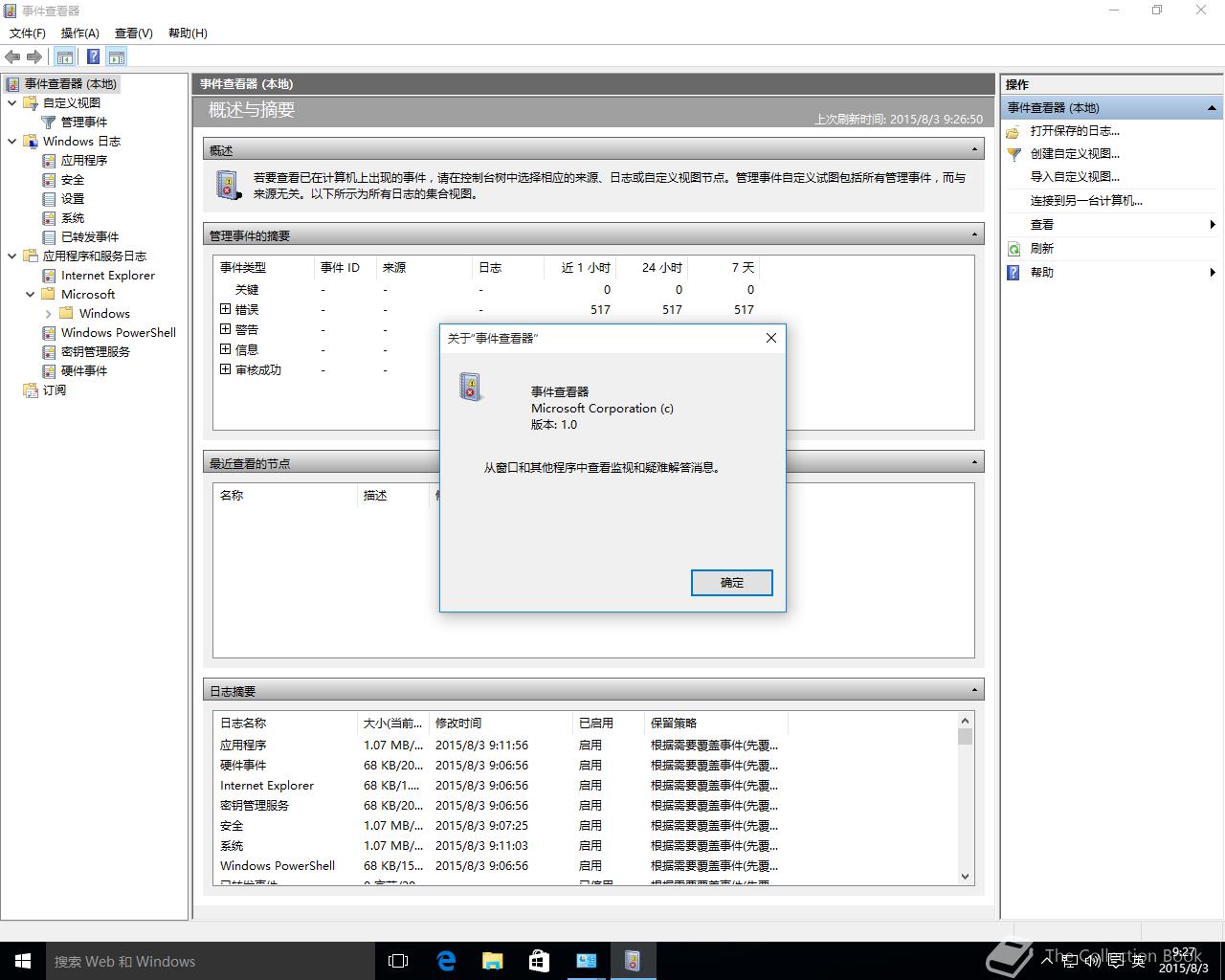The height and width of the screenshot is (980, 1225).
Task: Collapse 应用程序和服务日志 tree node
Action: pyautogui.click(x=12, y=256)
